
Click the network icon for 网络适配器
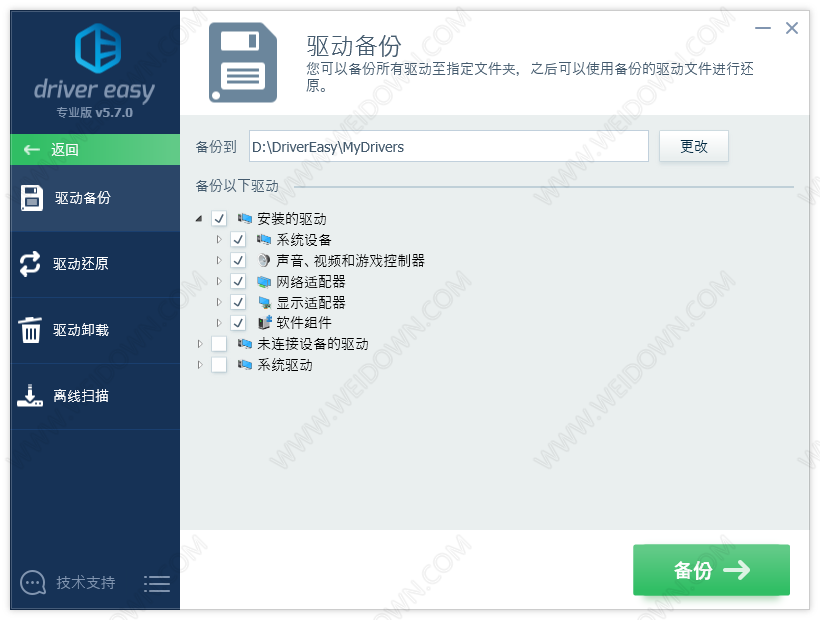(264, 282)
